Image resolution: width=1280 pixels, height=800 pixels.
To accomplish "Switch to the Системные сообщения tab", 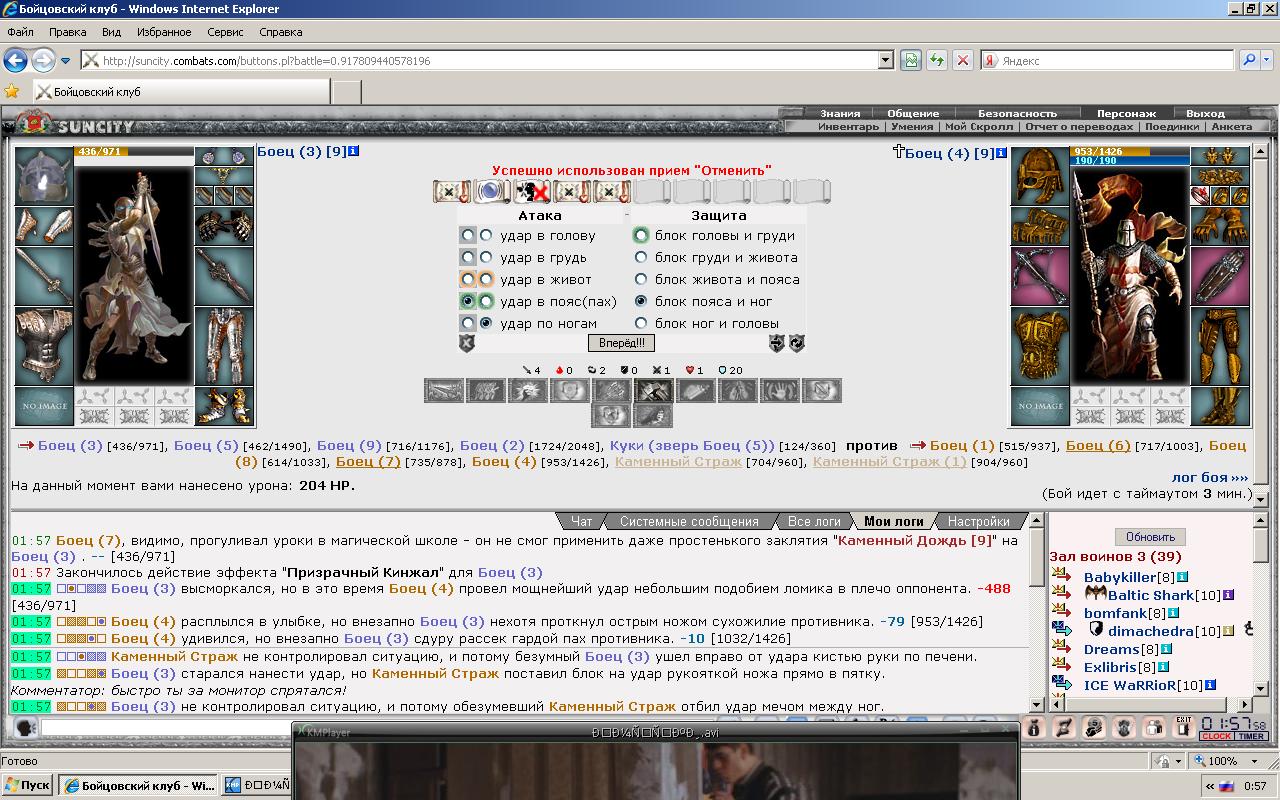I will [689, 521].
